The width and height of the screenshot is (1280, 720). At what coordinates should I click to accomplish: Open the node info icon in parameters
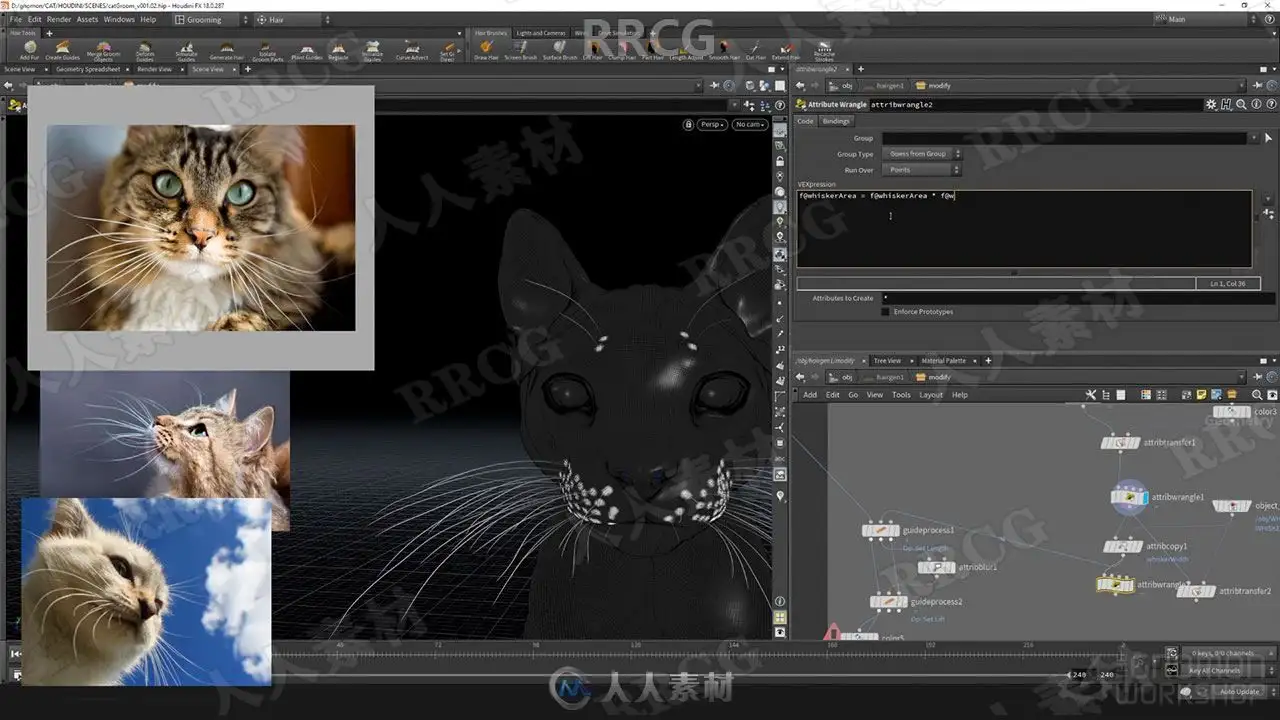[1256, 104]
